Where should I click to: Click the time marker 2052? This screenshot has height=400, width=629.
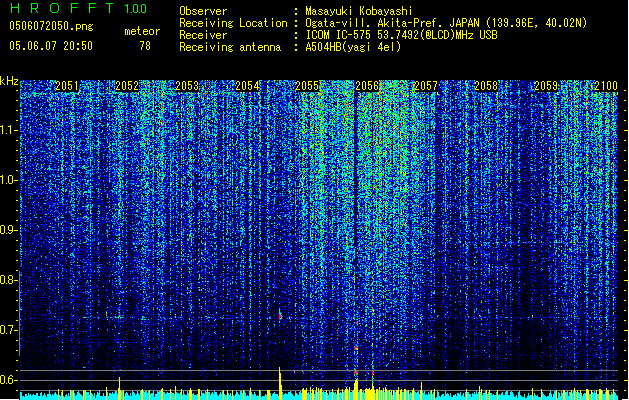pyautogui.click(x=127, y=86)
